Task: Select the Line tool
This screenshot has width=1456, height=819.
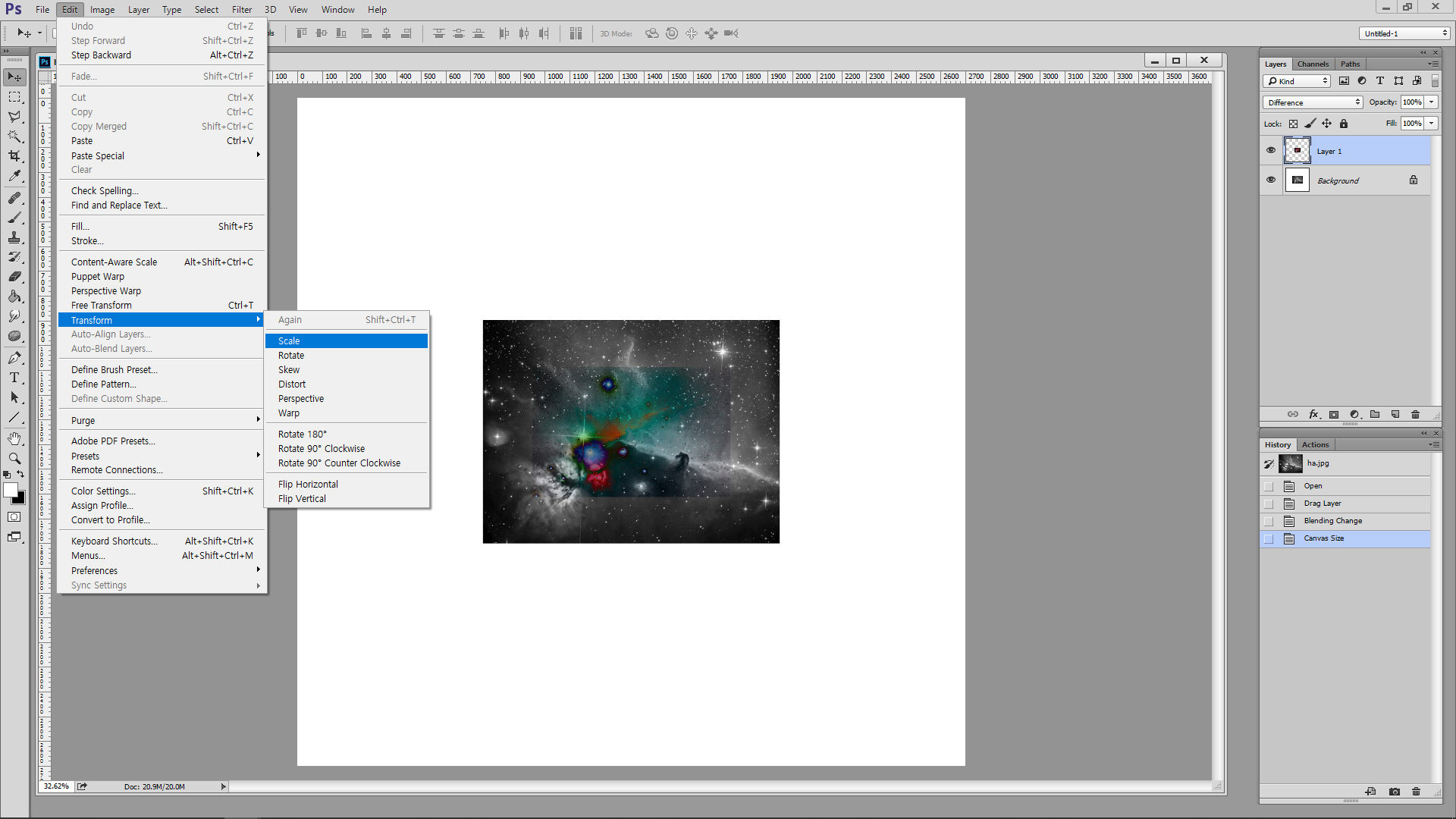Action: [x=14, y=417]
